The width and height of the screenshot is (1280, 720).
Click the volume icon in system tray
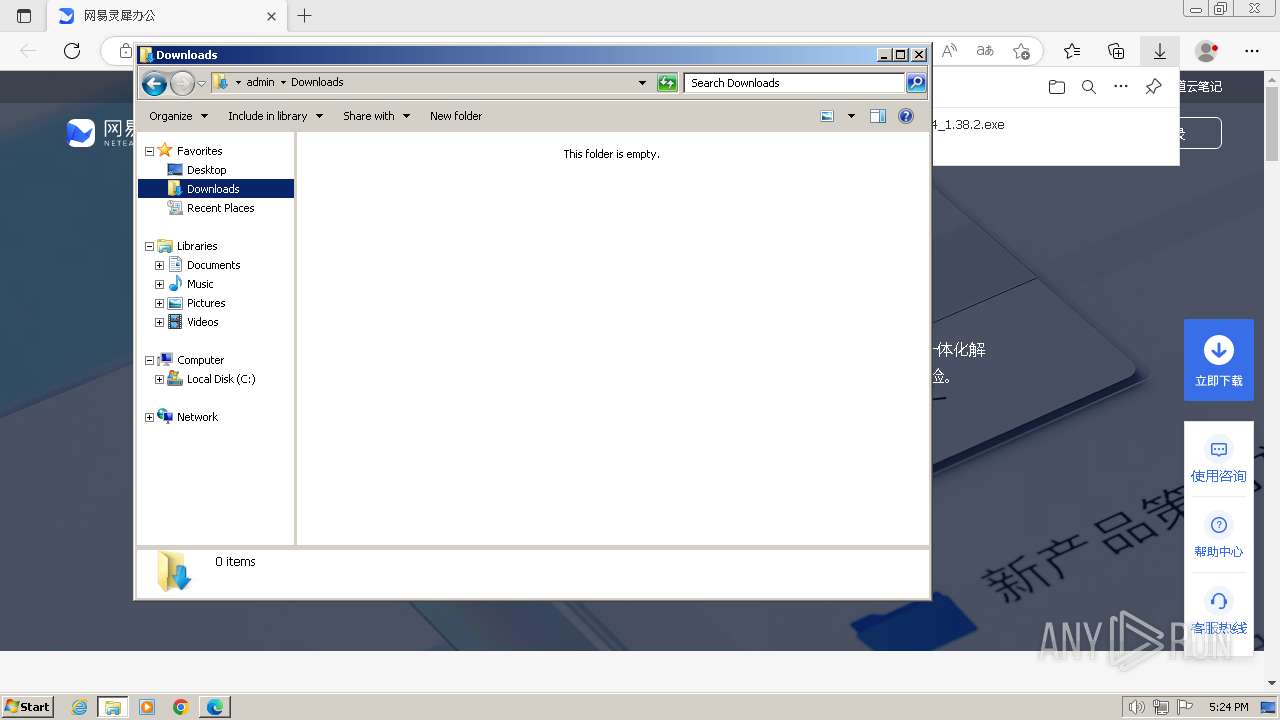tap(1136, 707)
